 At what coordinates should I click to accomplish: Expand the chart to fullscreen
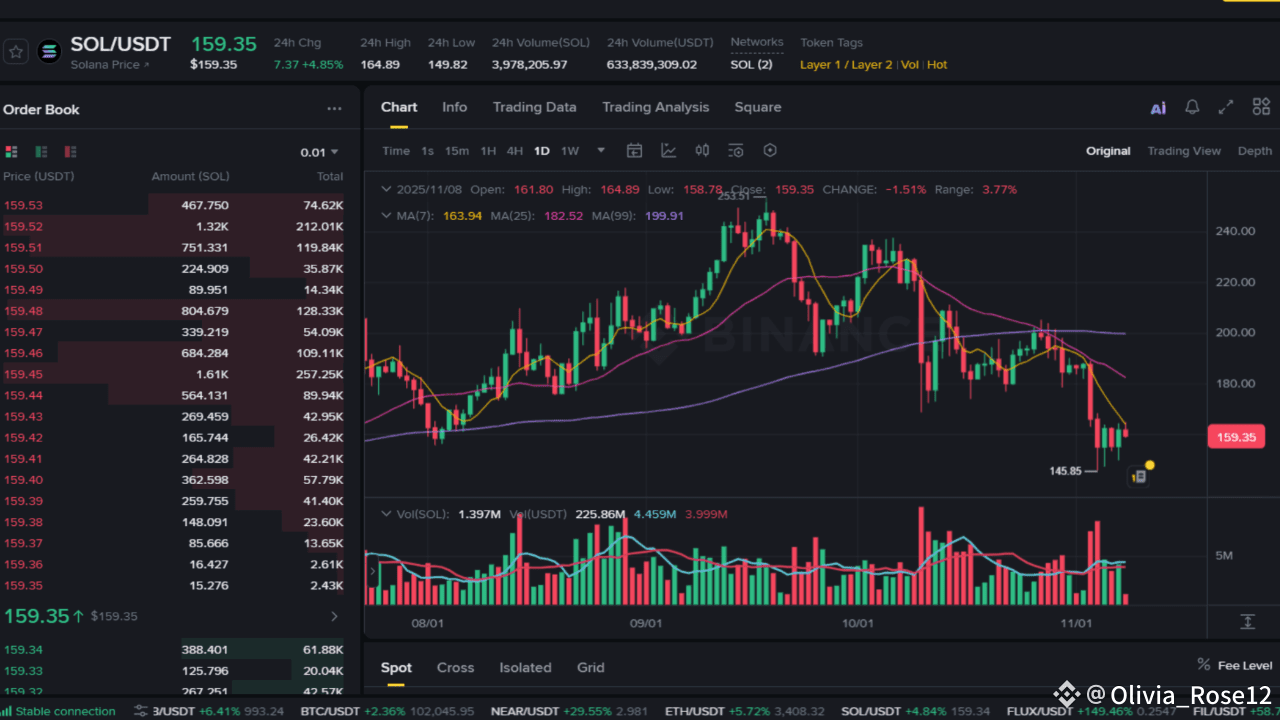[1226, 107]
